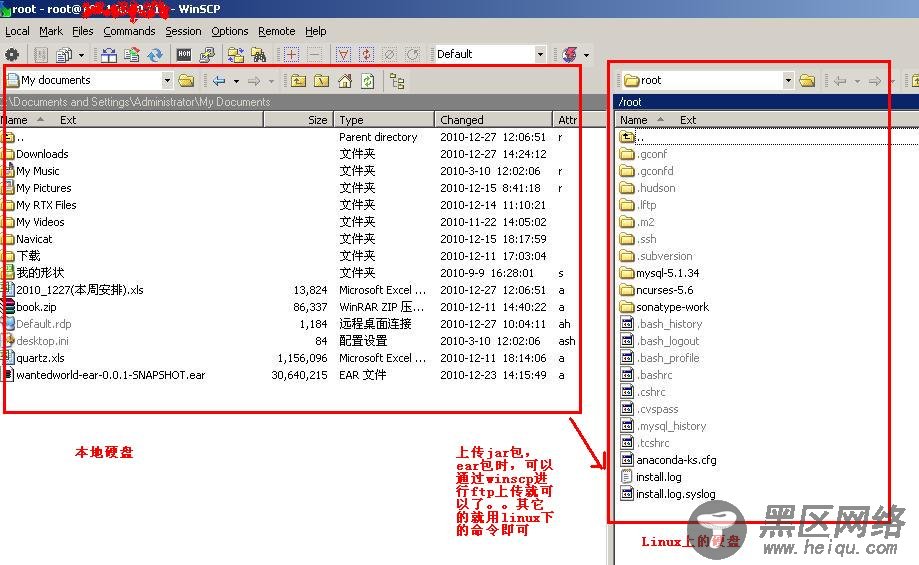Viewport: 919px width, 565px height.
Task: Sort local files by Ext column
Action: coord(68,120)
